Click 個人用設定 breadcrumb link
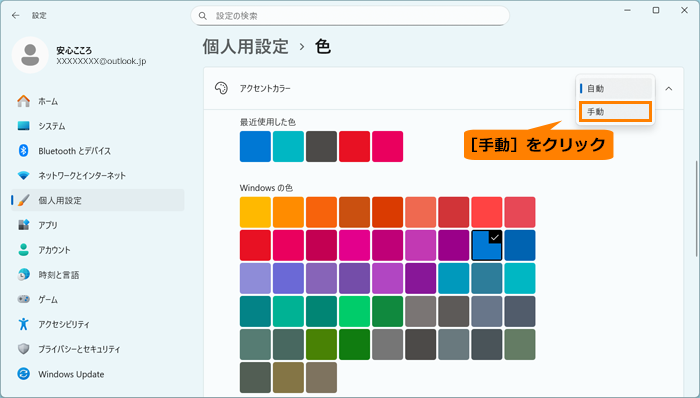The height and width of the screenshot is (398, 700). click(x=246, y=46)
